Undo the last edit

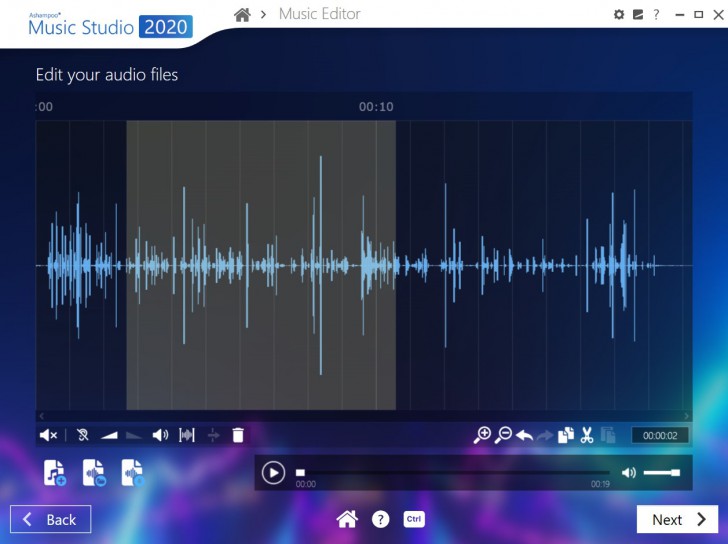pyautogui.click(x=525, y=435)
